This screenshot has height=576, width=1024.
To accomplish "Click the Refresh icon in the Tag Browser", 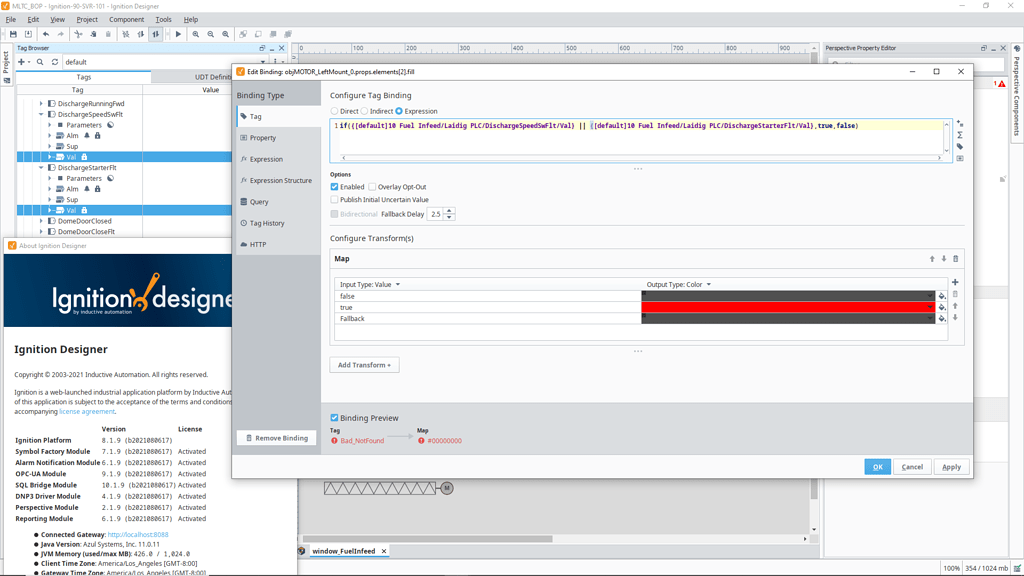I will 55,62.
